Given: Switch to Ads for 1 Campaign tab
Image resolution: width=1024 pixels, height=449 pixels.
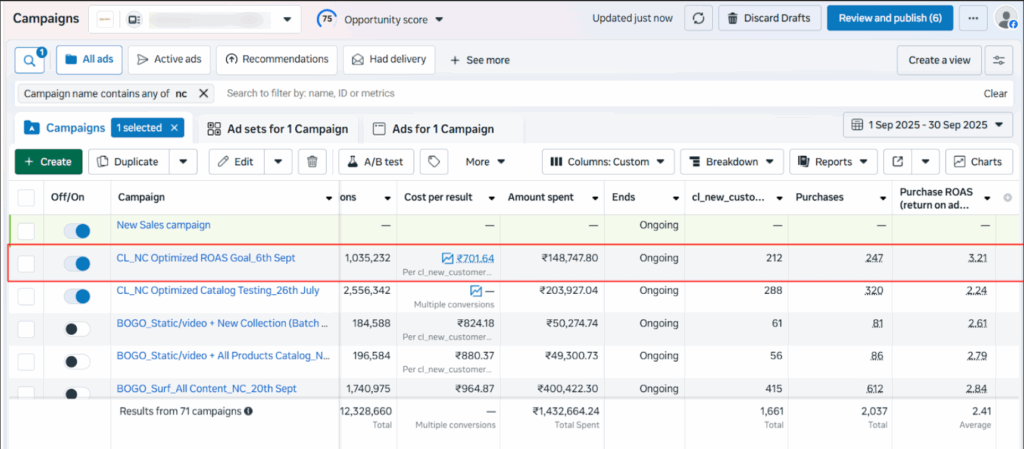Looking at the screenshot, I should 433,129.
